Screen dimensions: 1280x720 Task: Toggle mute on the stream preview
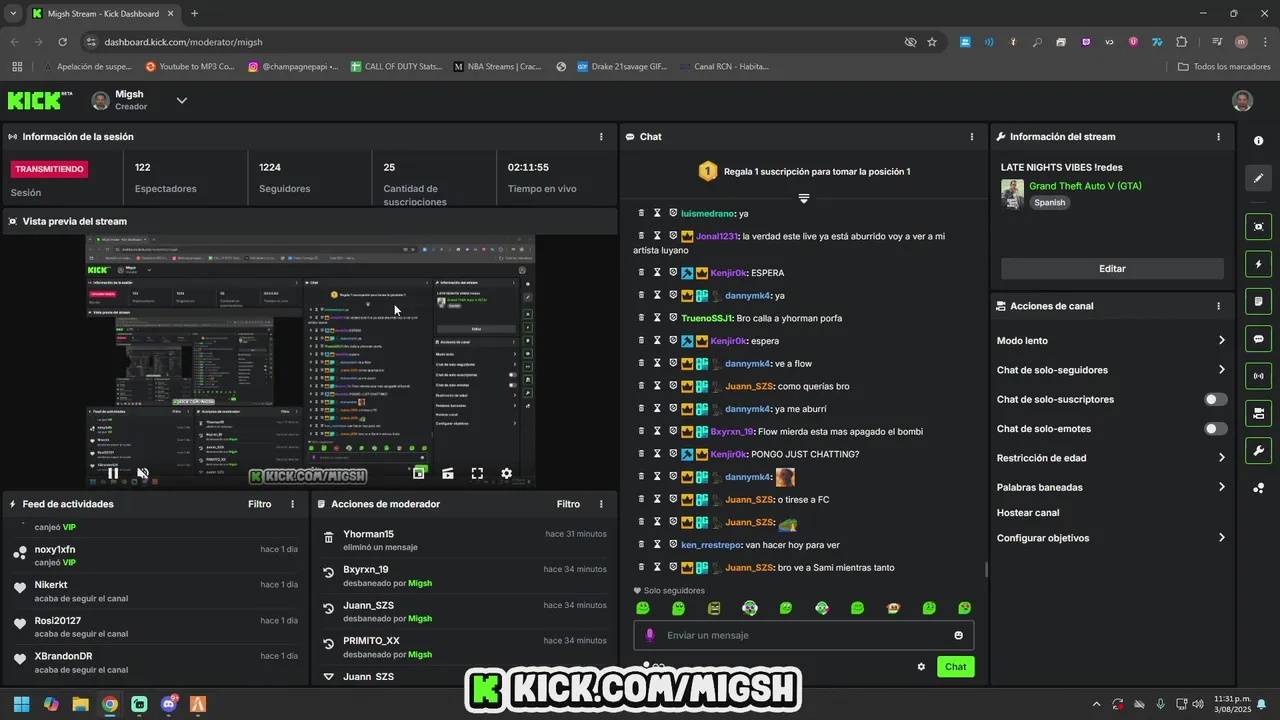(x=143, y=473)
